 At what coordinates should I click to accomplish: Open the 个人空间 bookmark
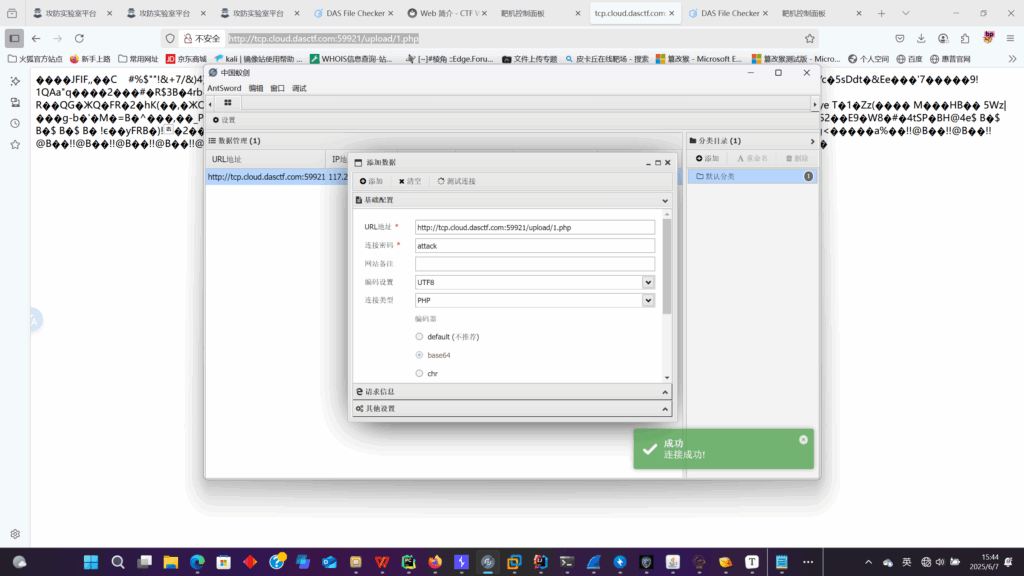pos(869,59)
